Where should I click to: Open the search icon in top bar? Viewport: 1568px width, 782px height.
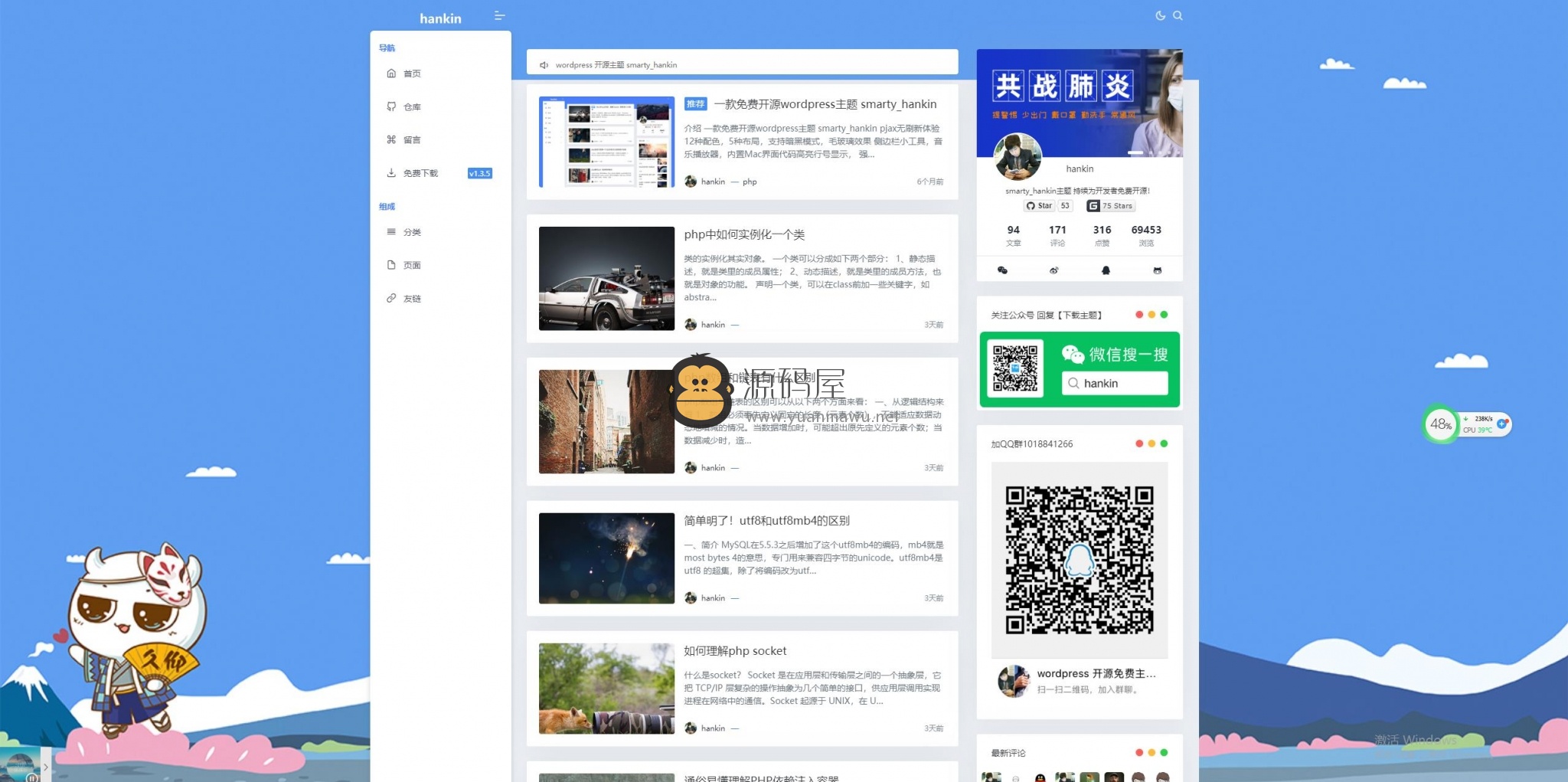pos(1178,15)
